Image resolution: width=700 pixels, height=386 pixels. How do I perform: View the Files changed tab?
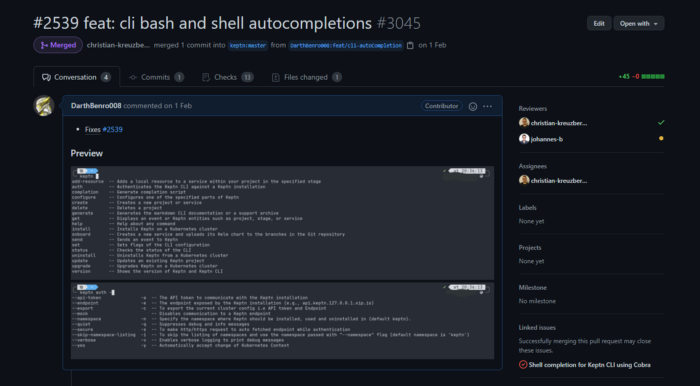pyautogui.click(x=307, y=77)
